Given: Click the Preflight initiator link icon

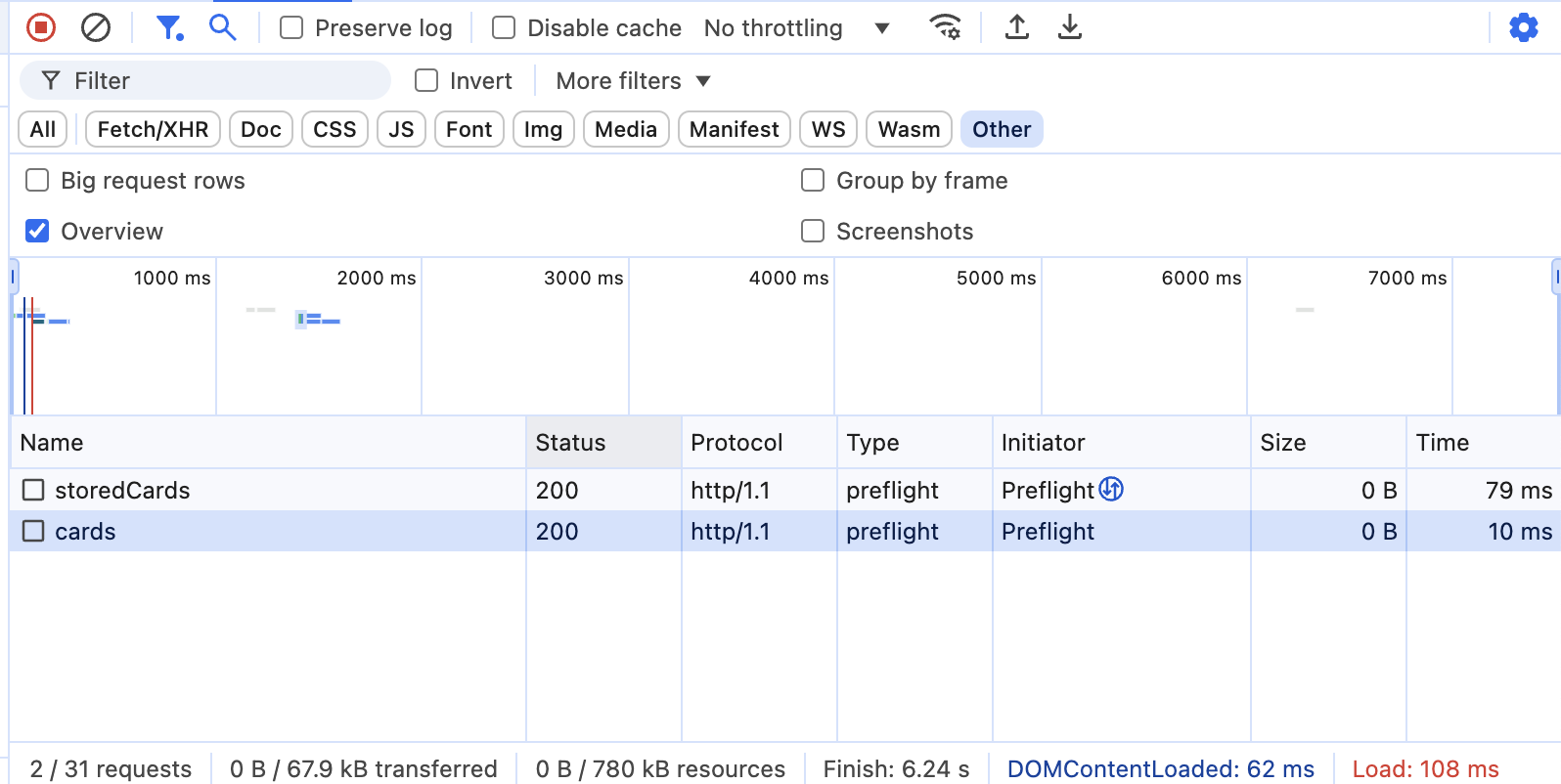Looking at the screenshot, I should coord(1111,489).
